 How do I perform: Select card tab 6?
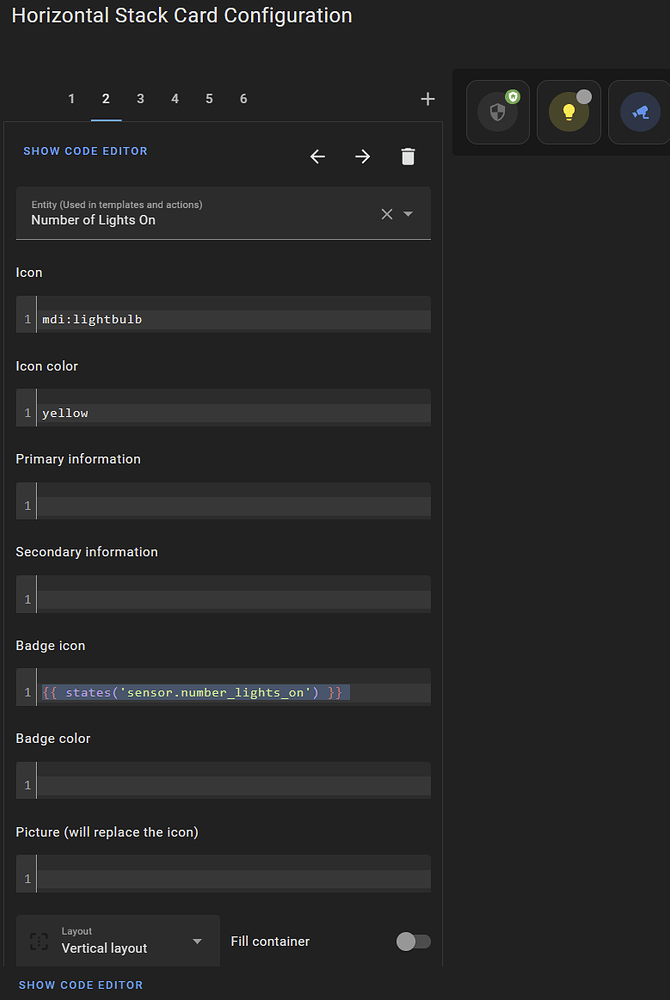[x=244, y=99]
